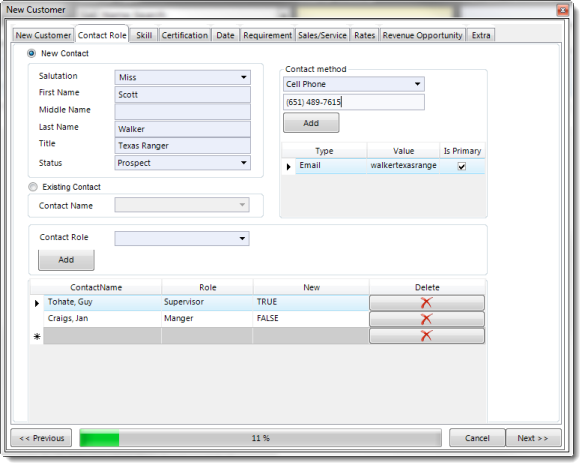Switch to the Skill tab
Screen dimensions: 585x468
click(x=145, y=36)
